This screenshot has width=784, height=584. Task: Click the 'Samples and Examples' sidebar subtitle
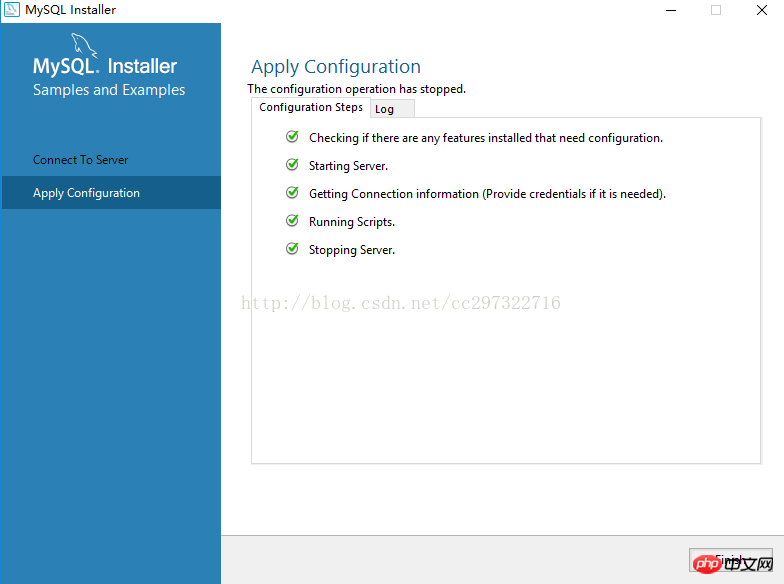[x=109, y=90]
